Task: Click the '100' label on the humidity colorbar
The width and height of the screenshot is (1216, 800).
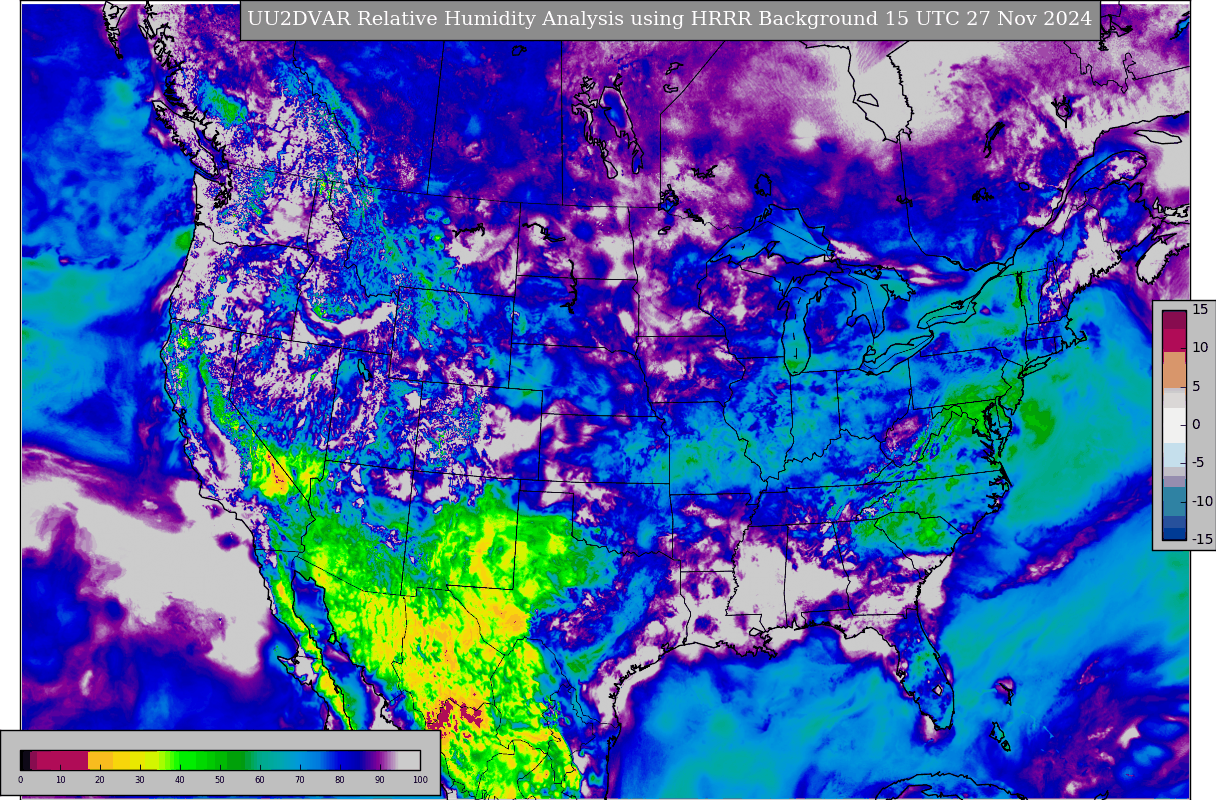Action: pos(420,780)
